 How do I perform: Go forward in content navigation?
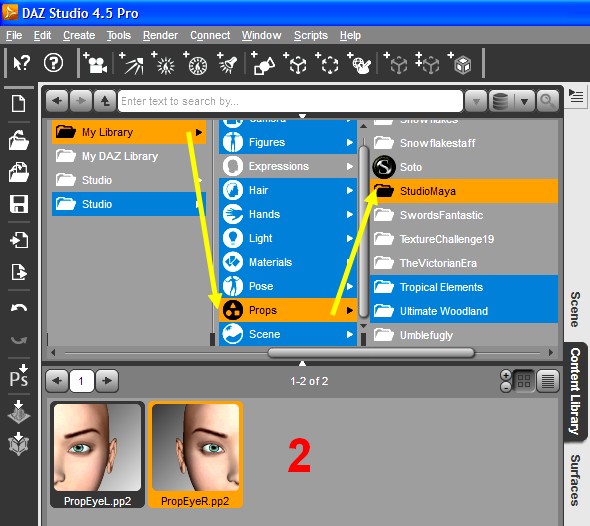(x=81, y=101)
